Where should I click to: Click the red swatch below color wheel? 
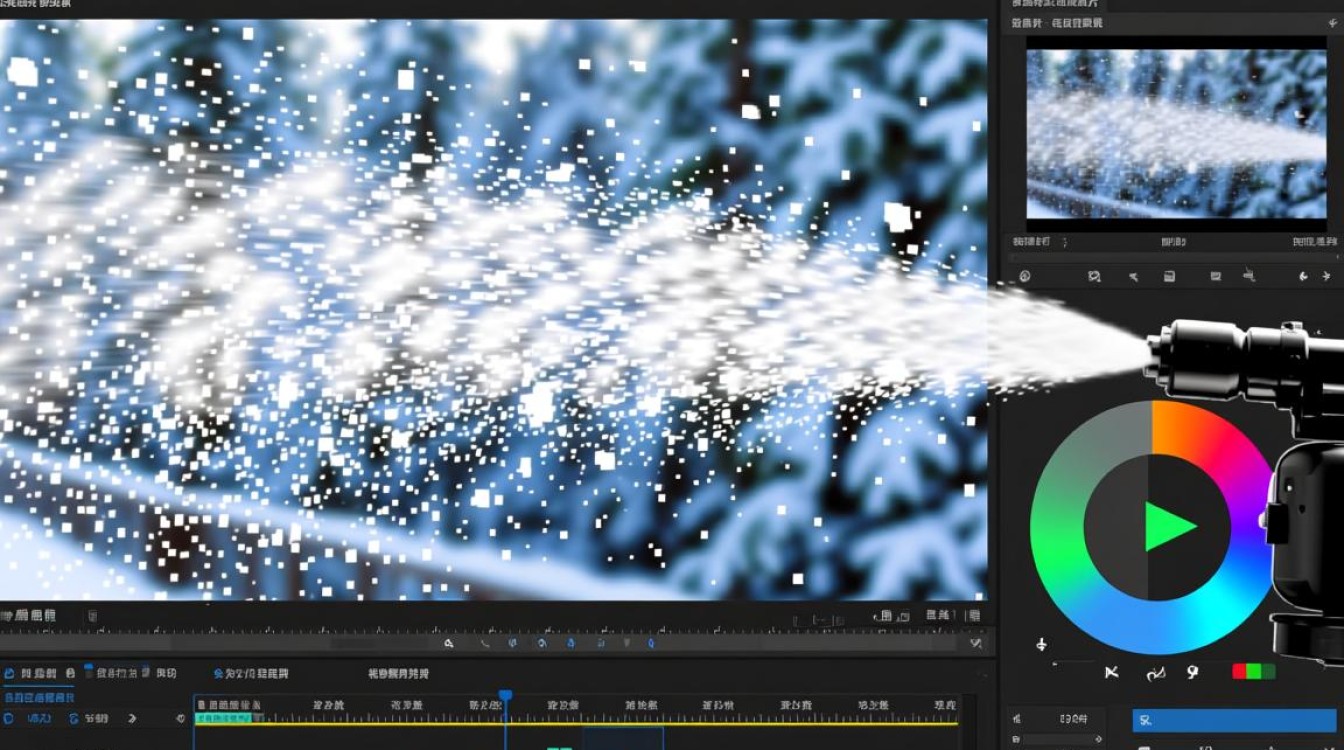(x=1238, y=672)
